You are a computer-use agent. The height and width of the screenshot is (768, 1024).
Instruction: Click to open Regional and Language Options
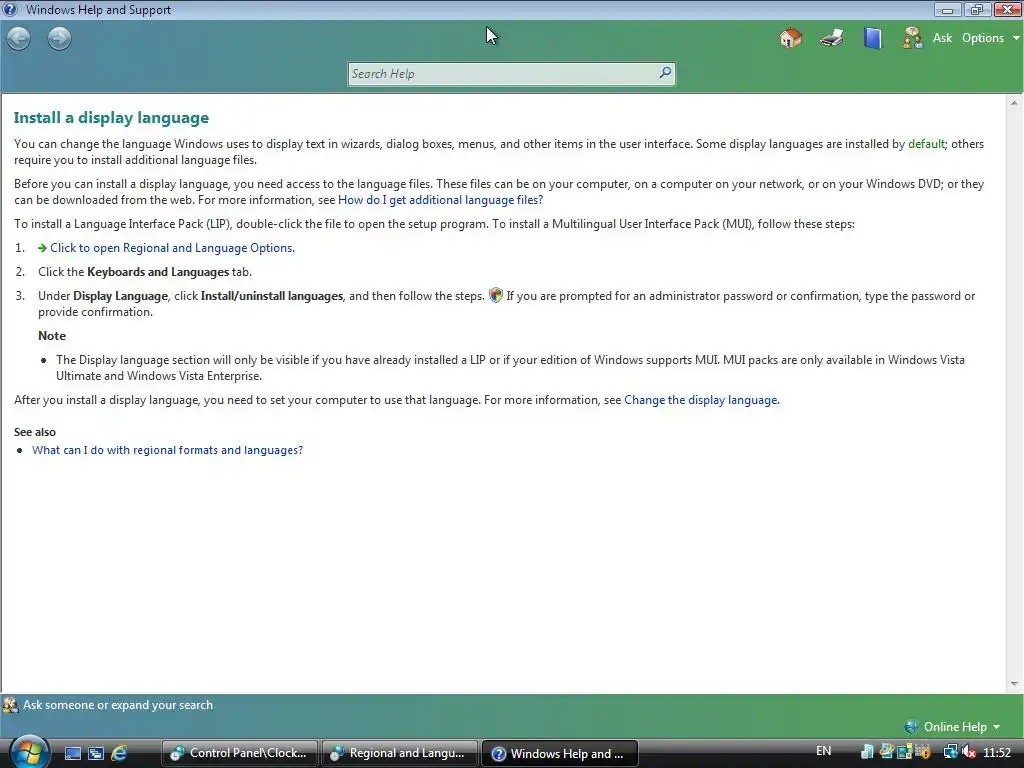coord(172,248)
